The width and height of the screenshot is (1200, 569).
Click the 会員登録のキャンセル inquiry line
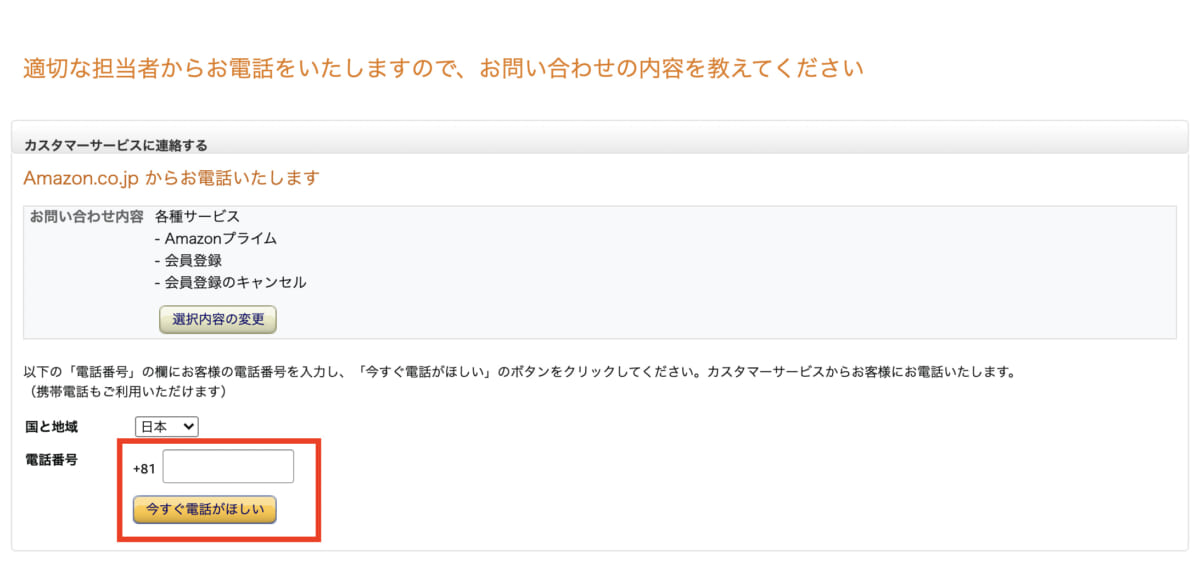[x=231, y=282]
